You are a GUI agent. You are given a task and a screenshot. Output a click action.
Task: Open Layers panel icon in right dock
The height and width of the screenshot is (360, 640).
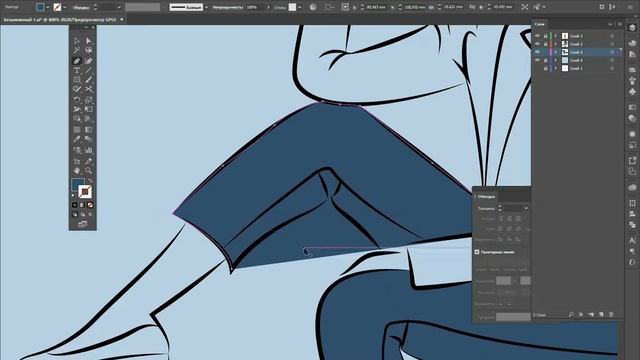[632, 27]
